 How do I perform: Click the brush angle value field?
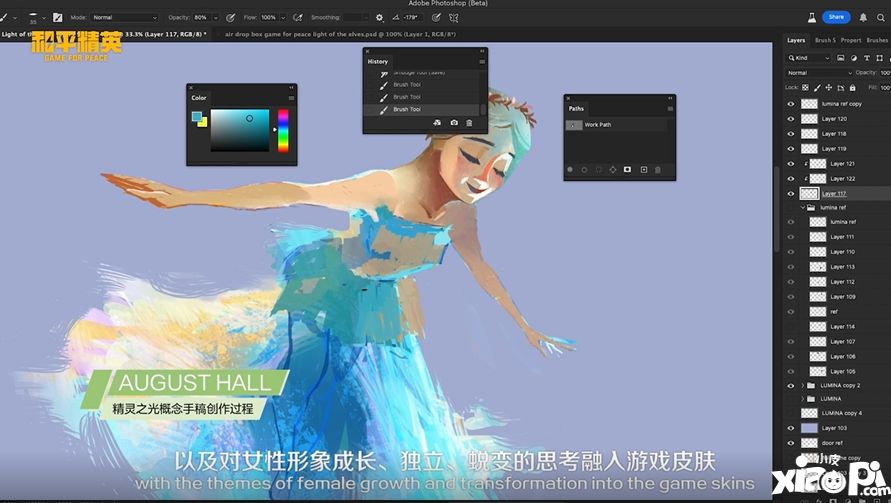(x=412, y=18)
